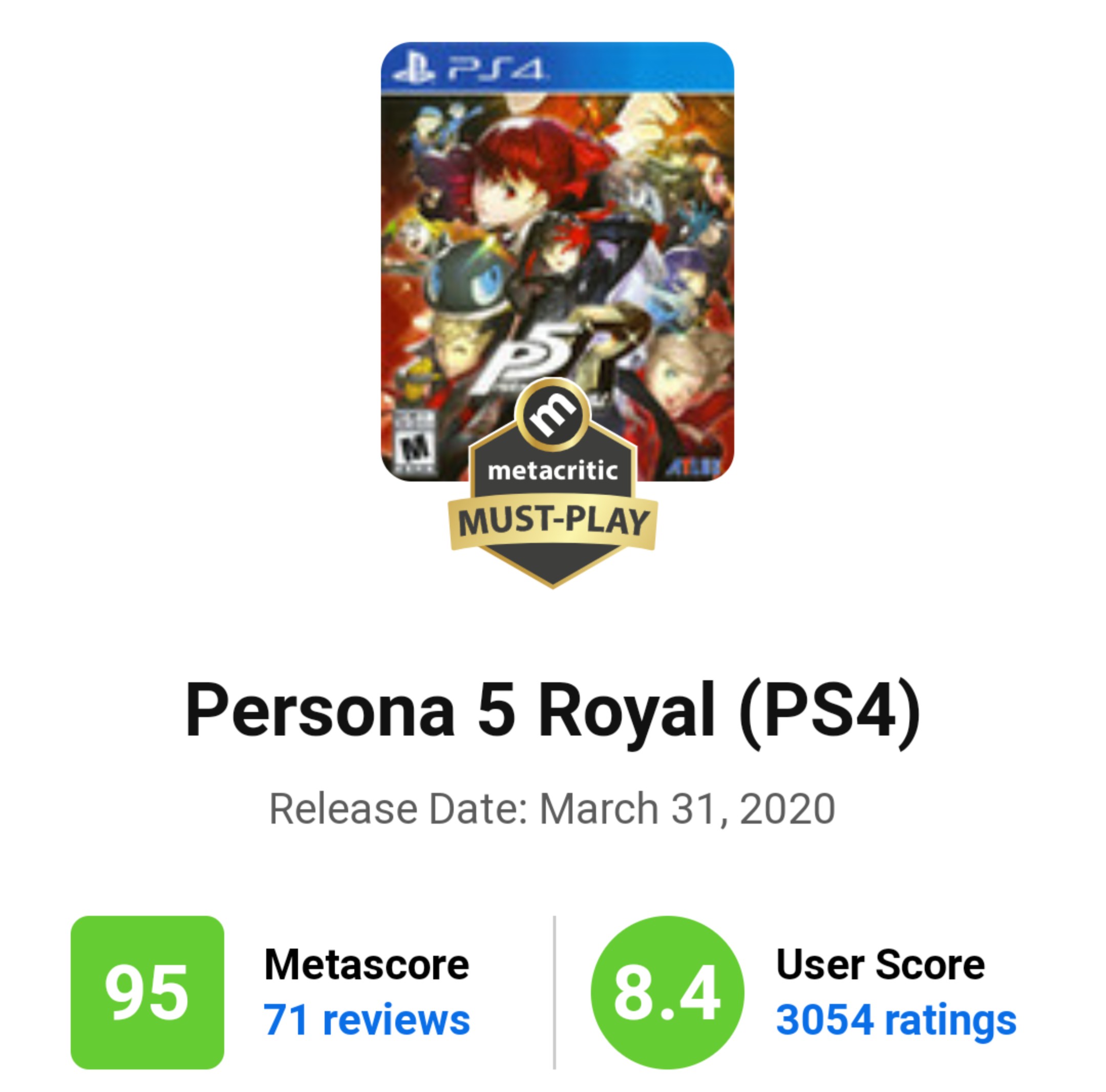The width and height of the screenshot is (1106, 1092).
Task: Click the Persona 5 Royal (PS4) title
Action: coord(552,713)
